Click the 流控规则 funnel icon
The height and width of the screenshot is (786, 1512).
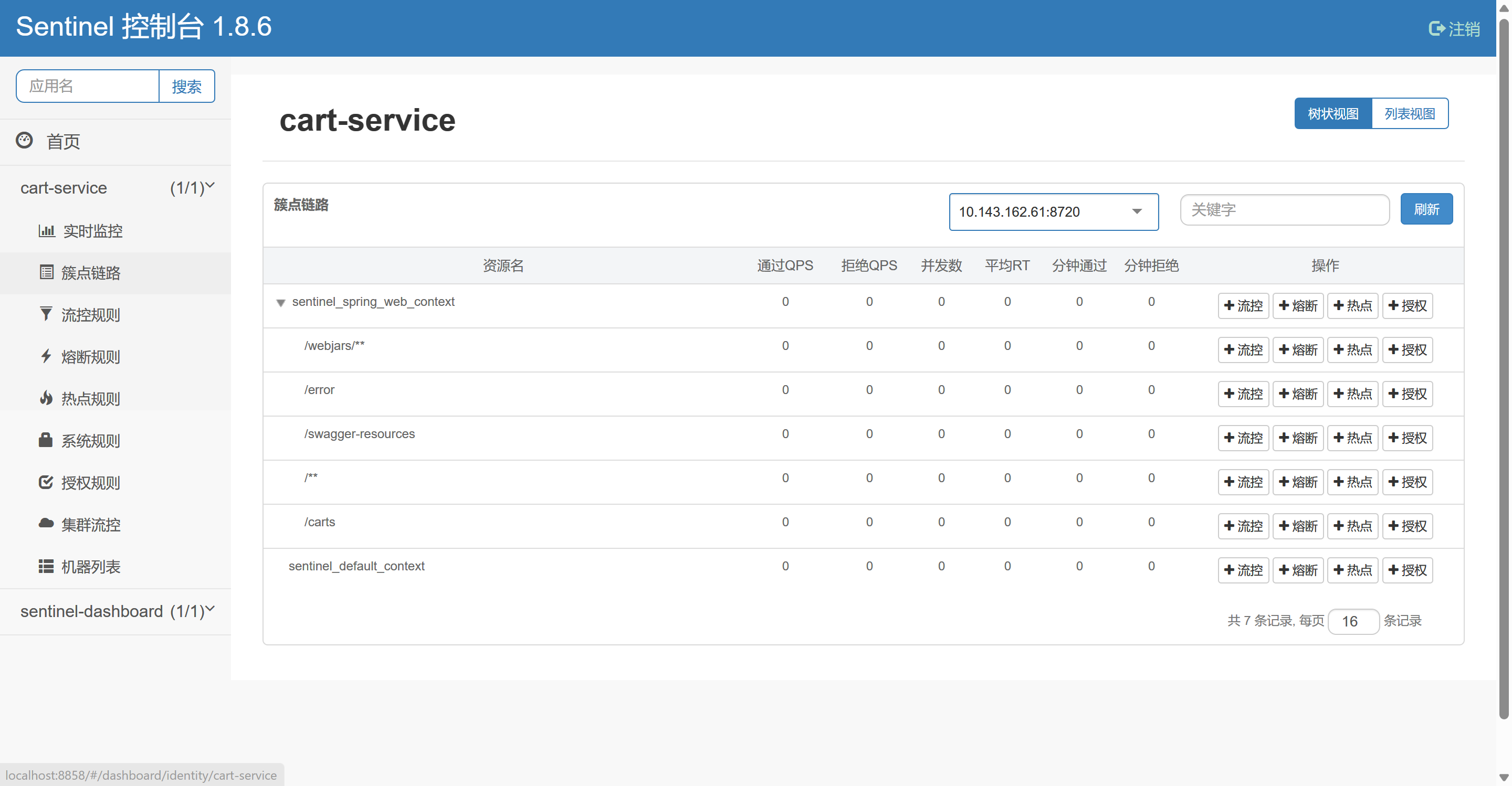(x=46, y=314)
